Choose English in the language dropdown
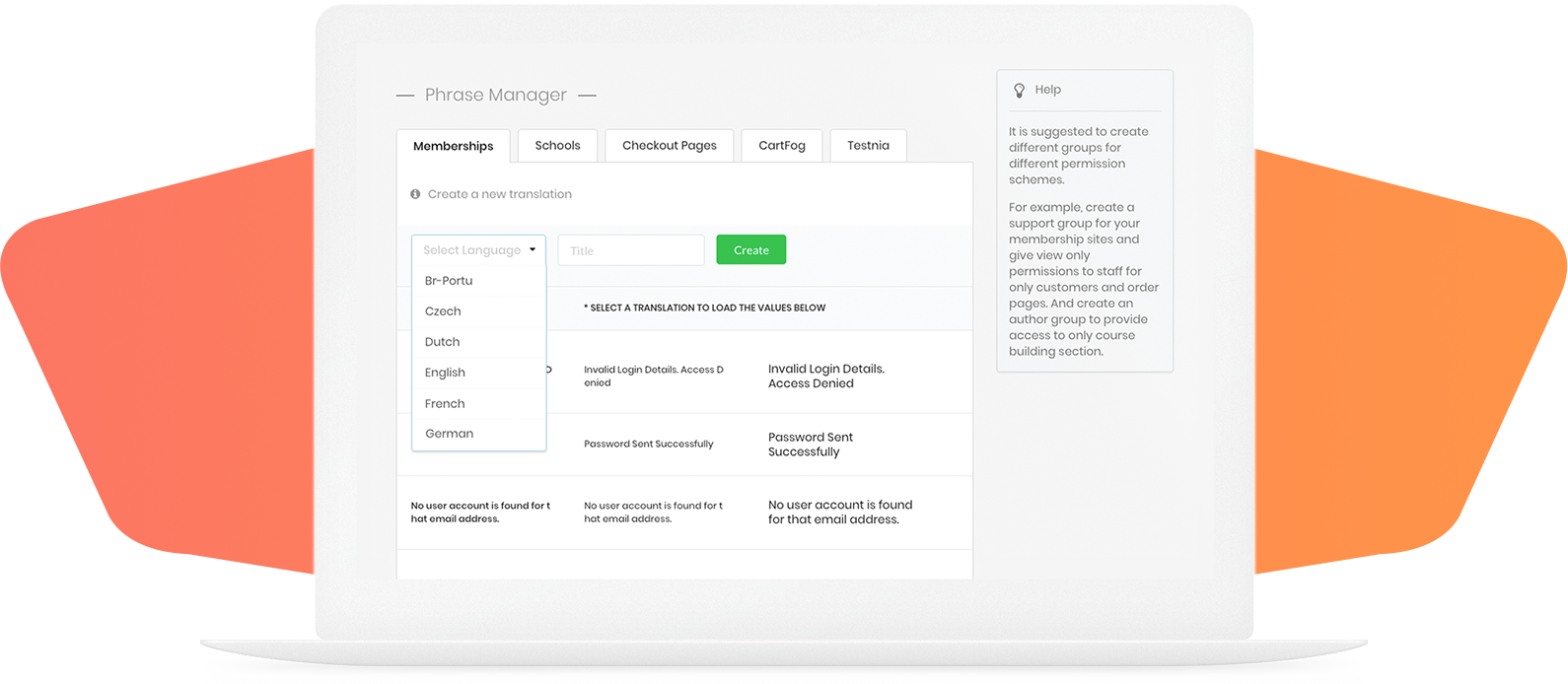The width and height of the screenshot is (1568, 684). (x=445, y=373)
